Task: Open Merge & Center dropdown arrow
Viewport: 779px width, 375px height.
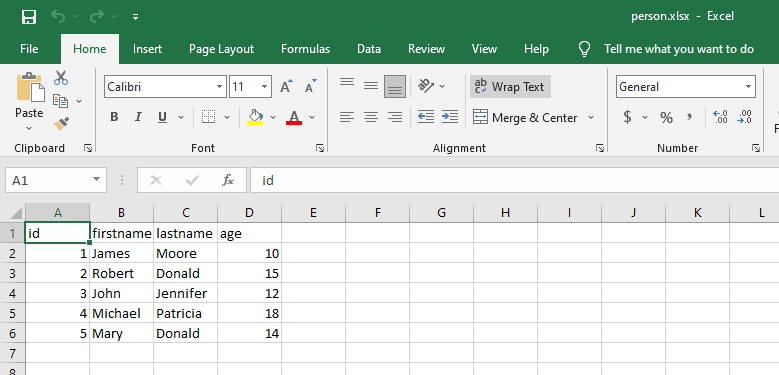Action: click(591, 118)
